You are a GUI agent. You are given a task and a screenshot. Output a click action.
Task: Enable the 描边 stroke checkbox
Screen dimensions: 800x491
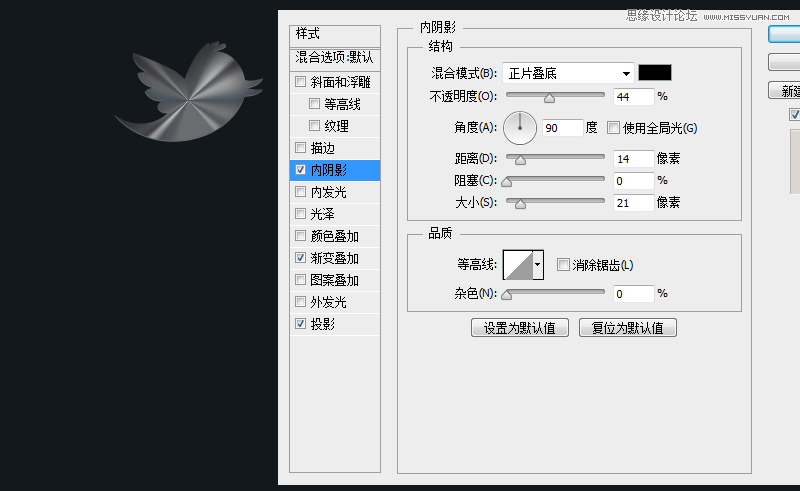tap(301, 148)
